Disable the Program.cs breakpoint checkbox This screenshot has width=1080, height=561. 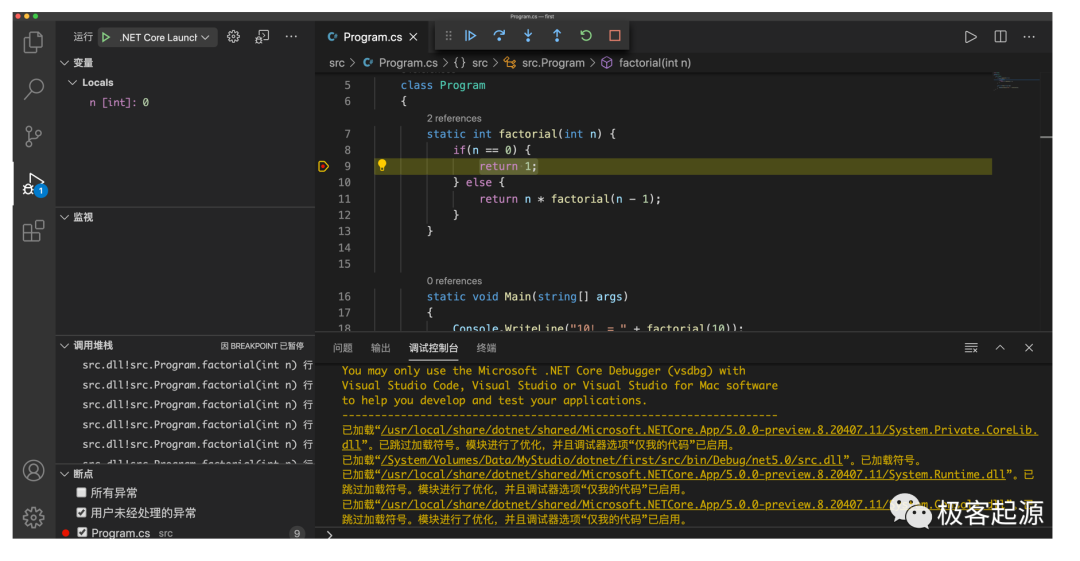[82, 533]
